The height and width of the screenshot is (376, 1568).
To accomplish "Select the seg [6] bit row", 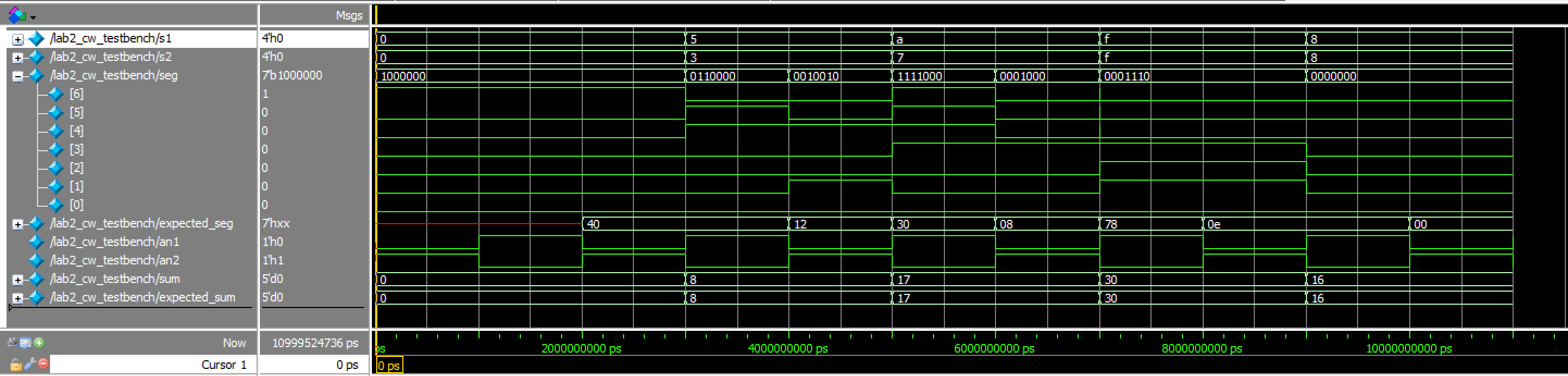I will (76, 94).
